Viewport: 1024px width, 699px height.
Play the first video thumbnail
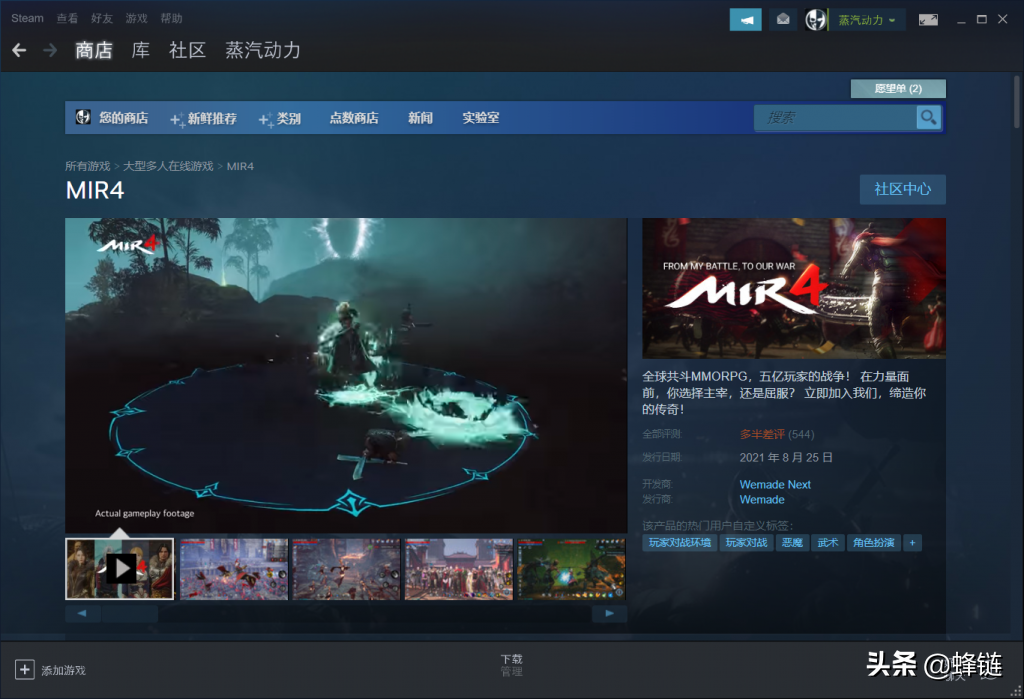click(x=120, y=568)
